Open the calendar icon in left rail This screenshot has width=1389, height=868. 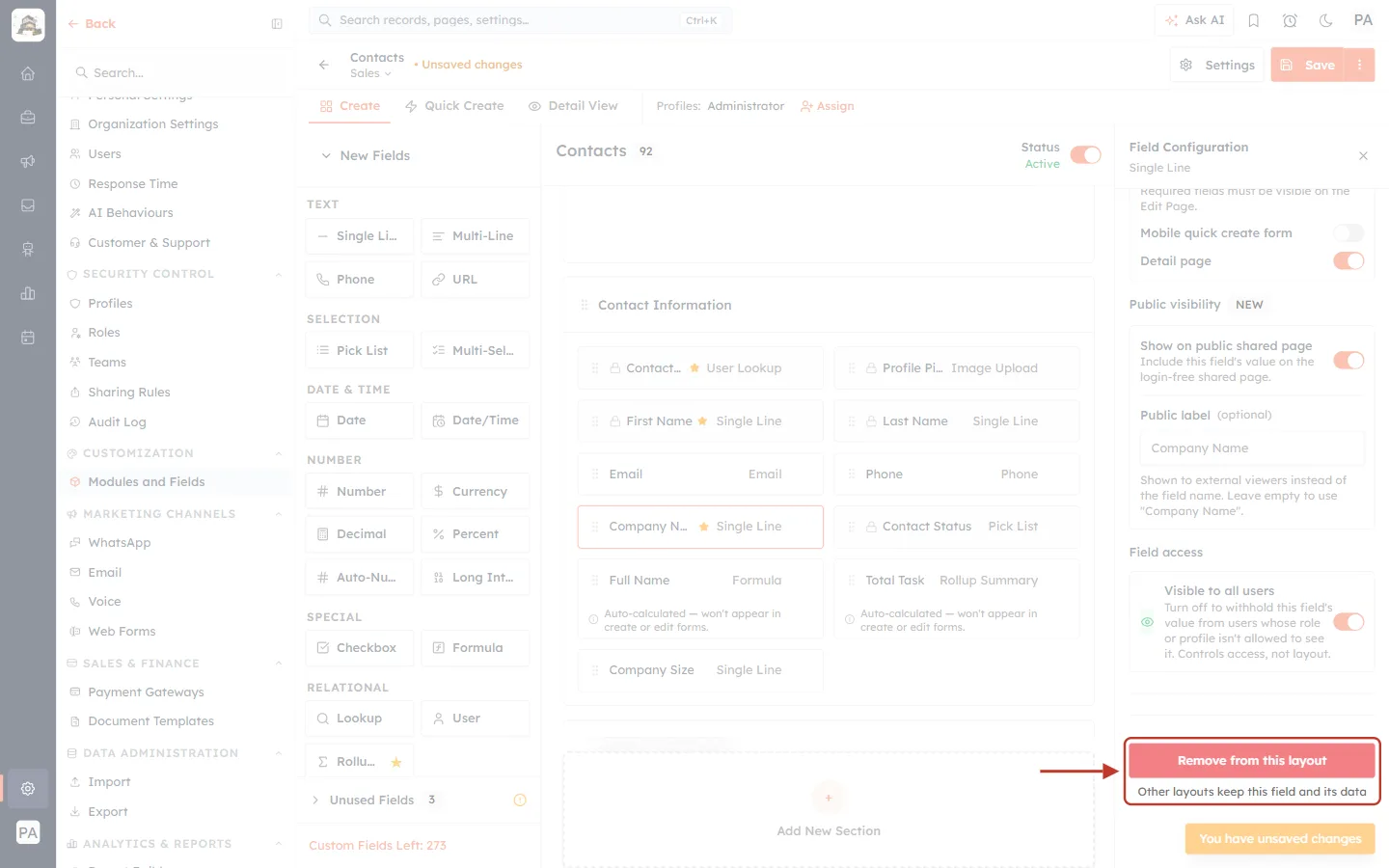pos(28,338)
